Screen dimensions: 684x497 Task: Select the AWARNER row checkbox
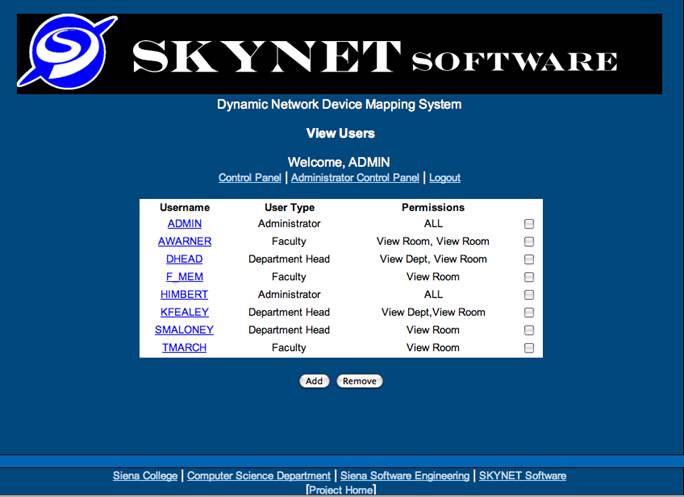click(x=529, y=242)
